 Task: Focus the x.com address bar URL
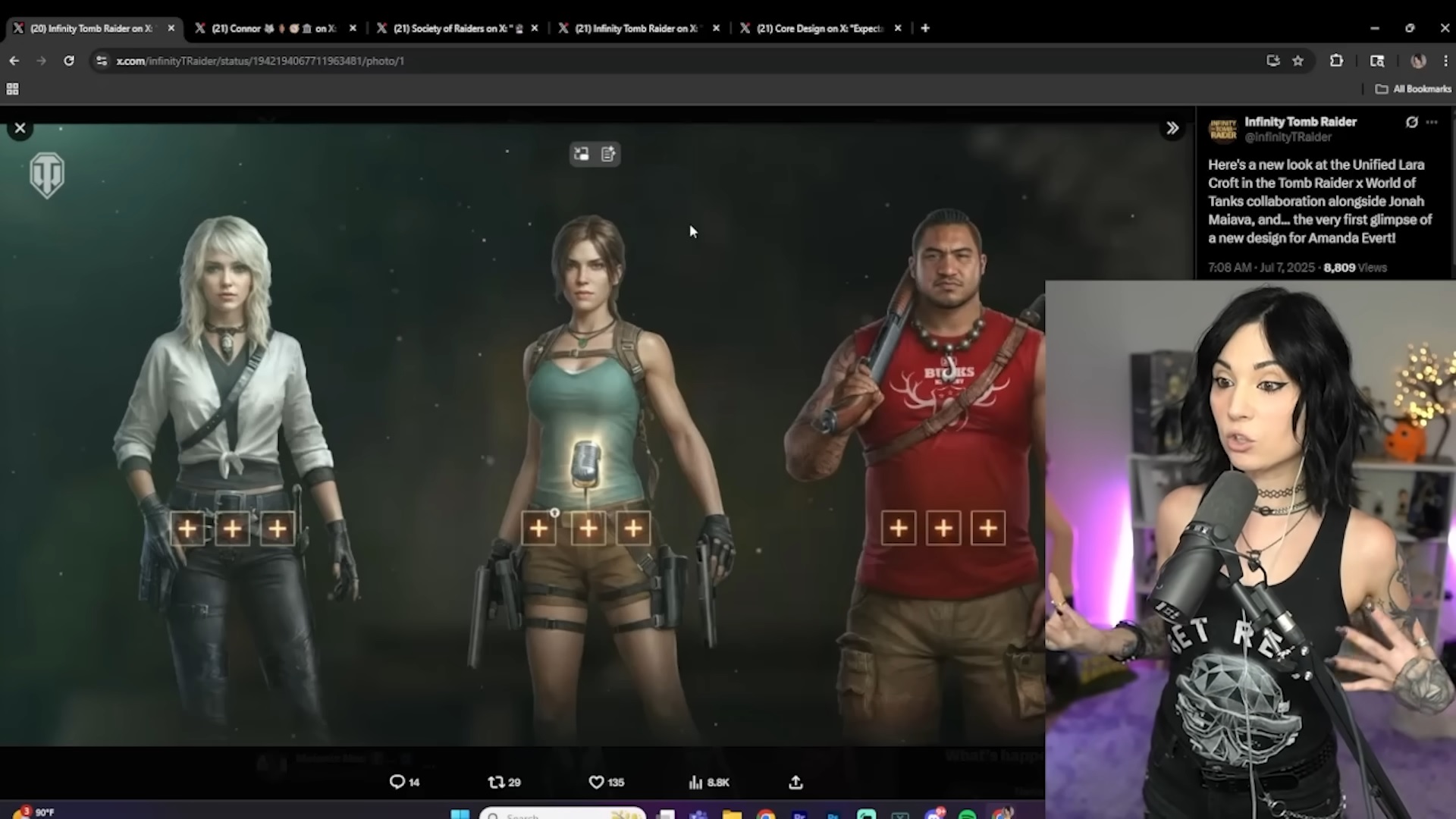(260, 61)
